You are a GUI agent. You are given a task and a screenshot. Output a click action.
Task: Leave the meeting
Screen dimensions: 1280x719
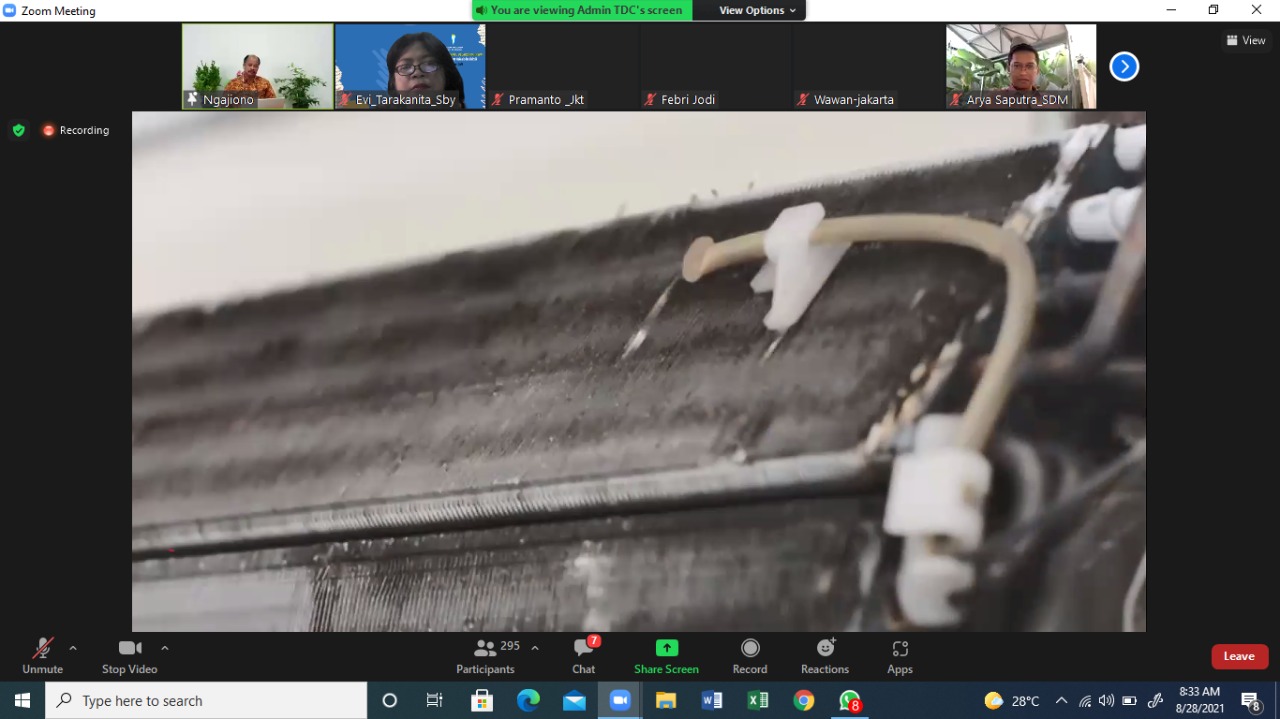[1239, 656]
